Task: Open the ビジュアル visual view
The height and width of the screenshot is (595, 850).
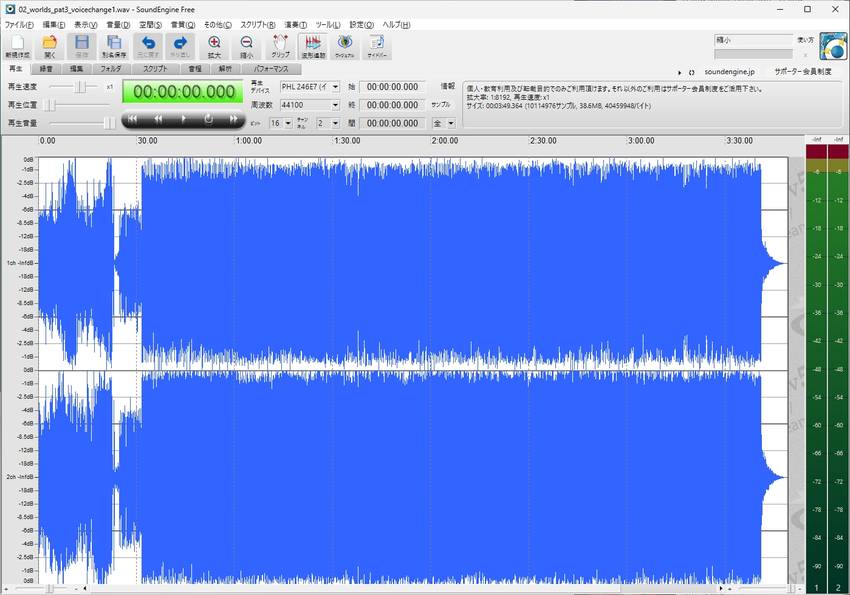Action: 345,47
